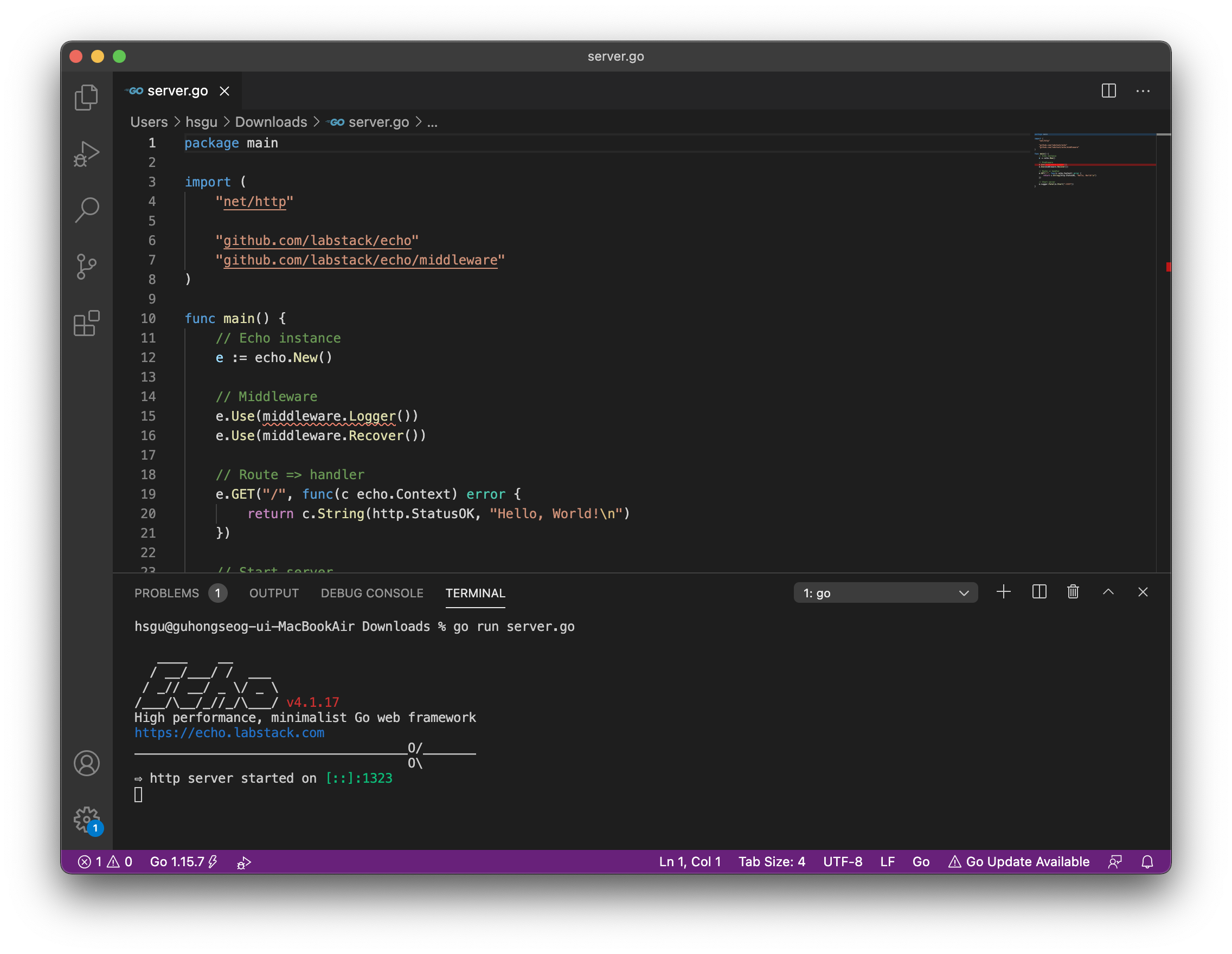
Task: Click the 'Hello, World!\n' string
Action: pyautogui.click(x=556, y=514)
